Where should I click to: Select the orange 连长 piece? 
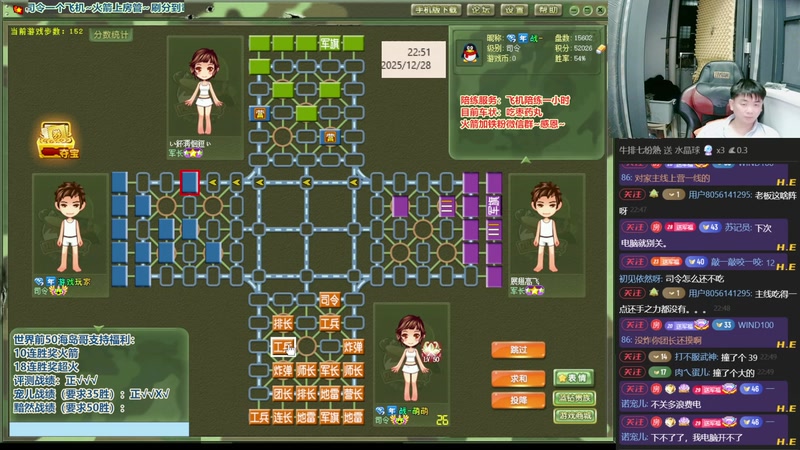click(283, 417)
